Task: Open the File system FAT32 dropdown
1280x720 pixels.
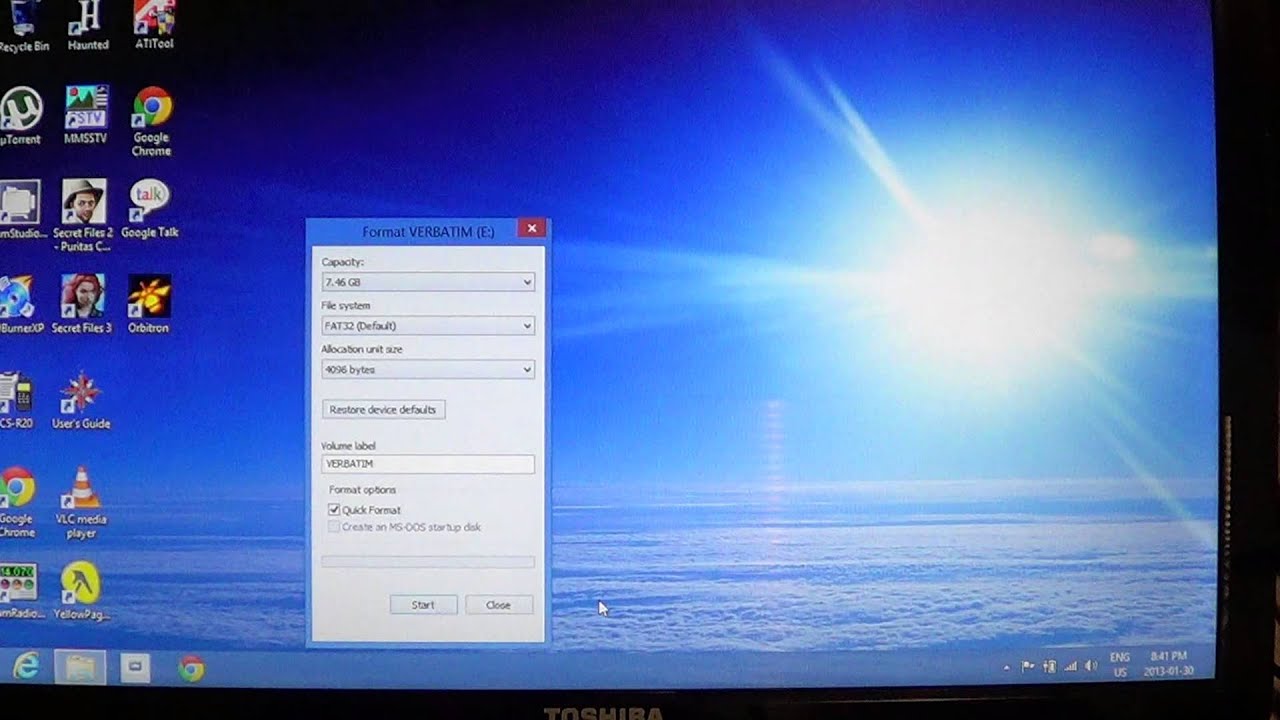Action: tap(428, 326)
